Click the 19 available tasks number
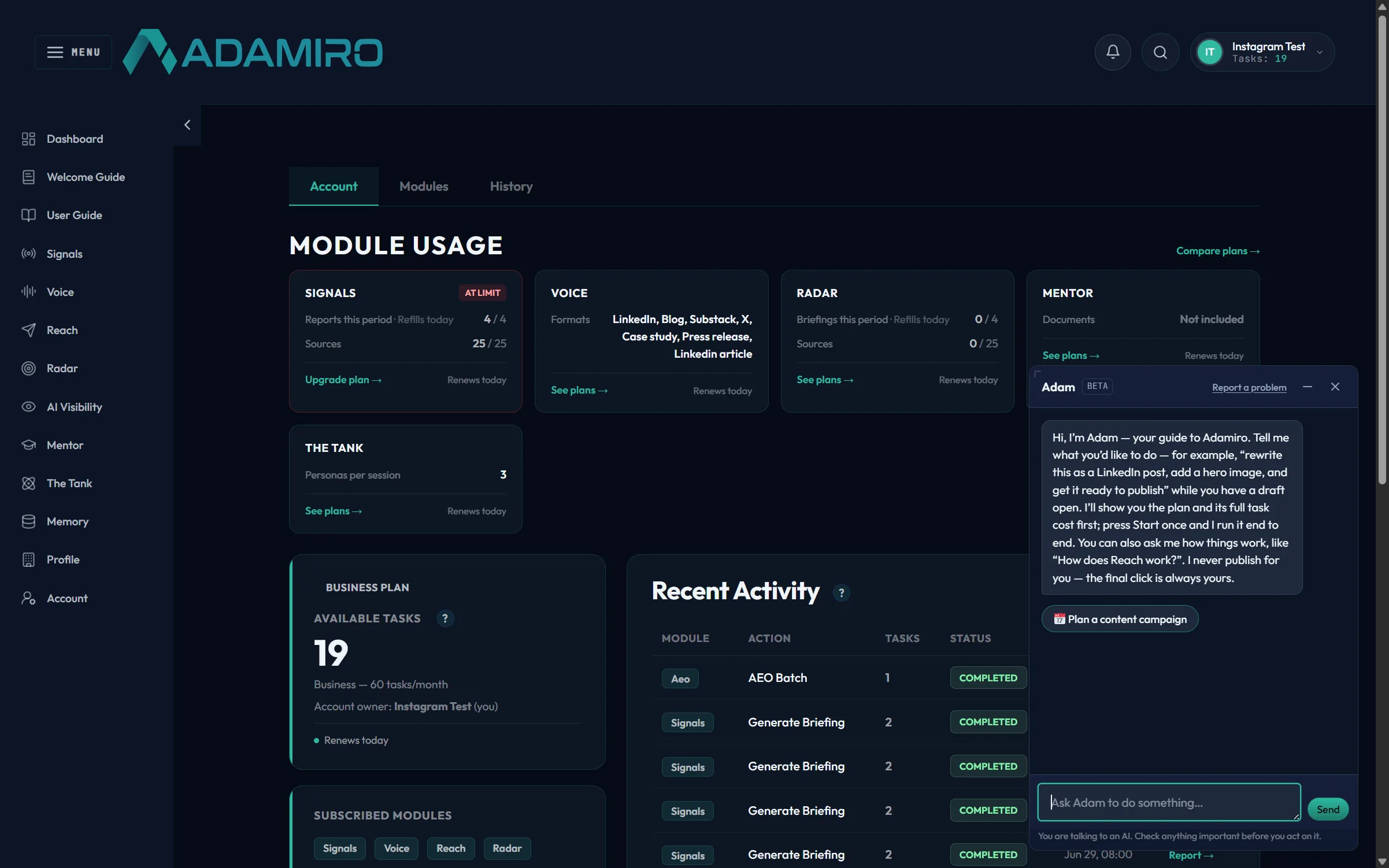Image resolution: width=1389 pixels, height=868 pixels. [331, 653]
